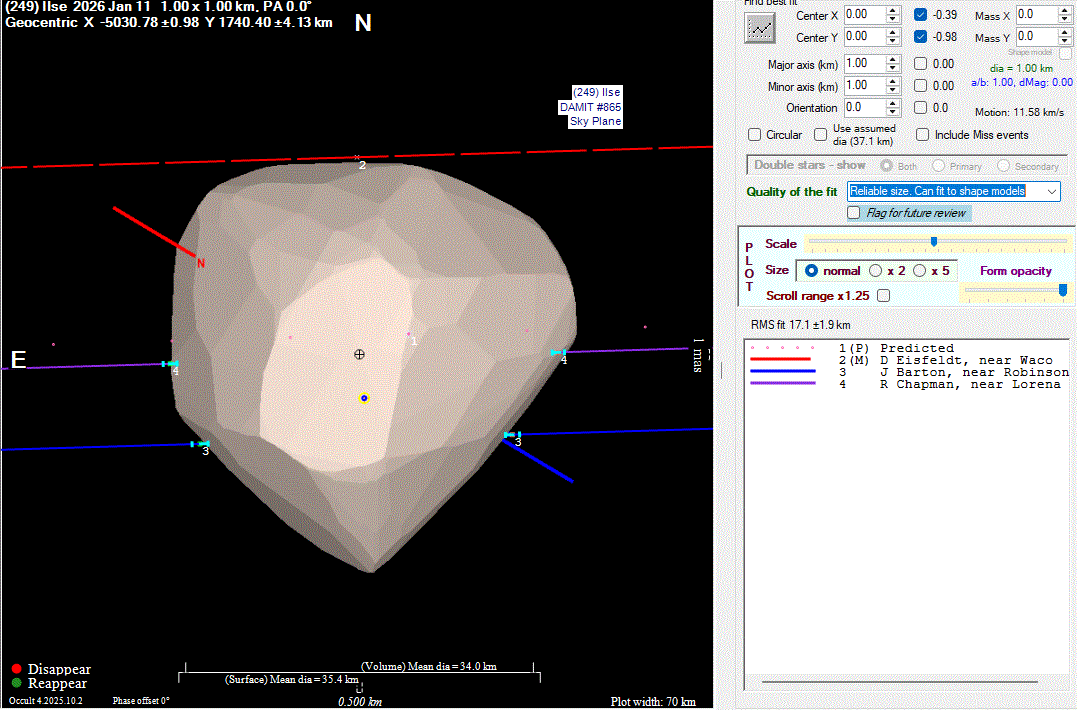Screen dimensions: 1077x710
Task: Open the Quality of the fit dropdown
Action: 1051,191
